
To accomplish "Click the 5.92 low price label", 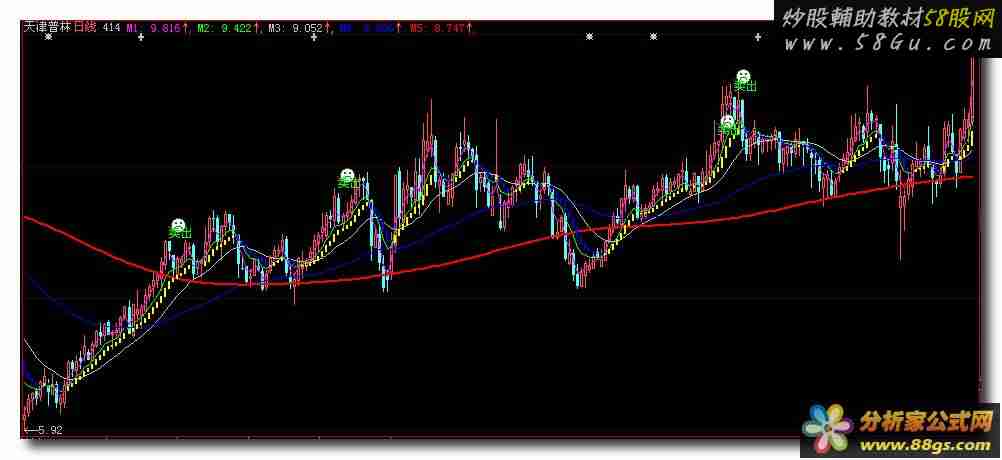I will coord(50,431).
